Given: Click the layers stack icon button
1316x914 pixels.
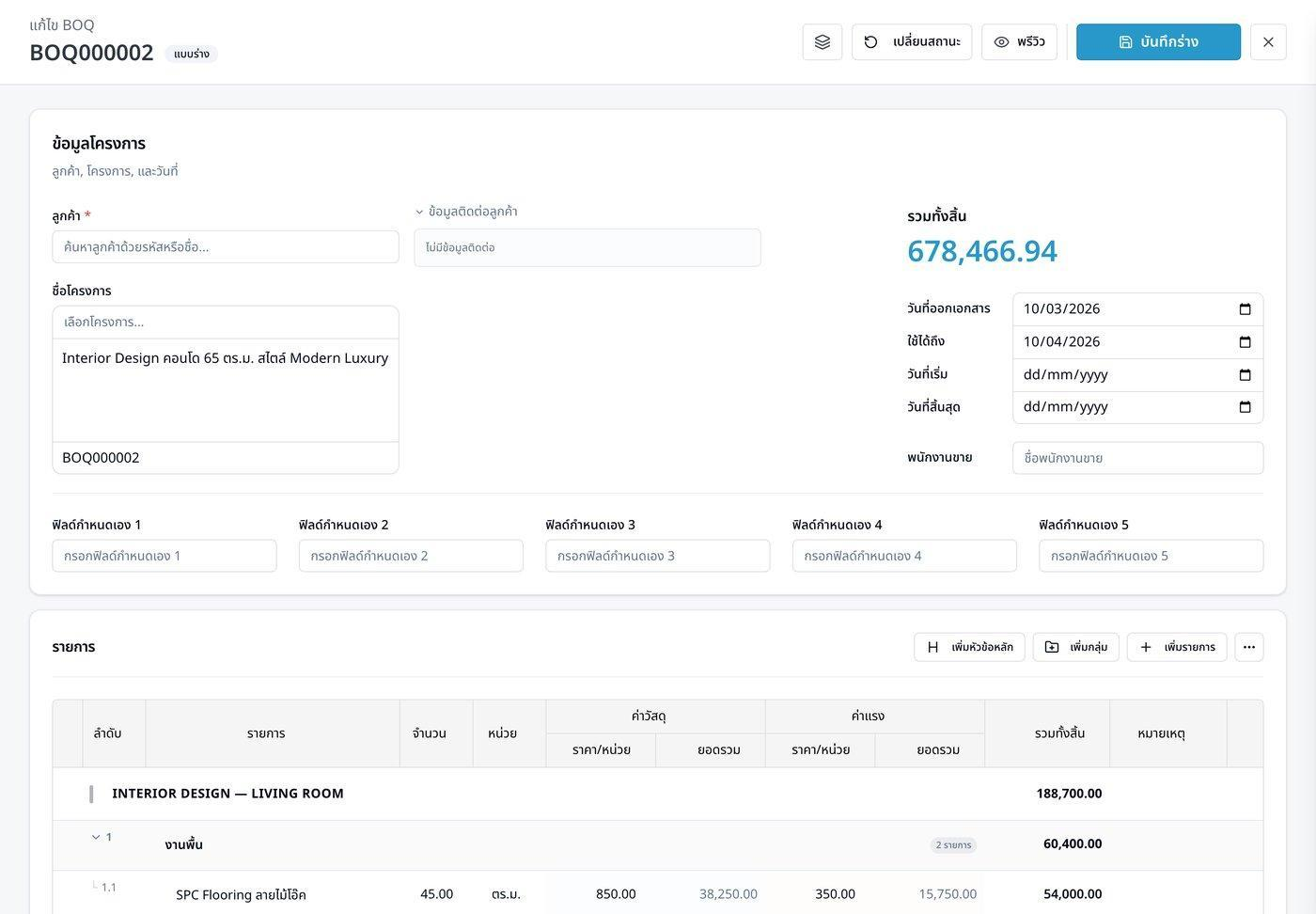Looking at the screenshot, I should (x=822, y=42).
